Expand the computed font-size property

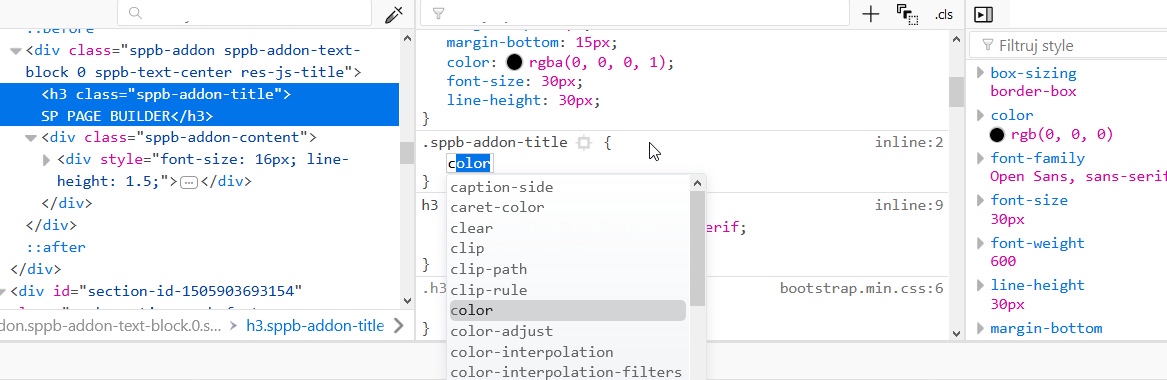(x=980, y=200)
